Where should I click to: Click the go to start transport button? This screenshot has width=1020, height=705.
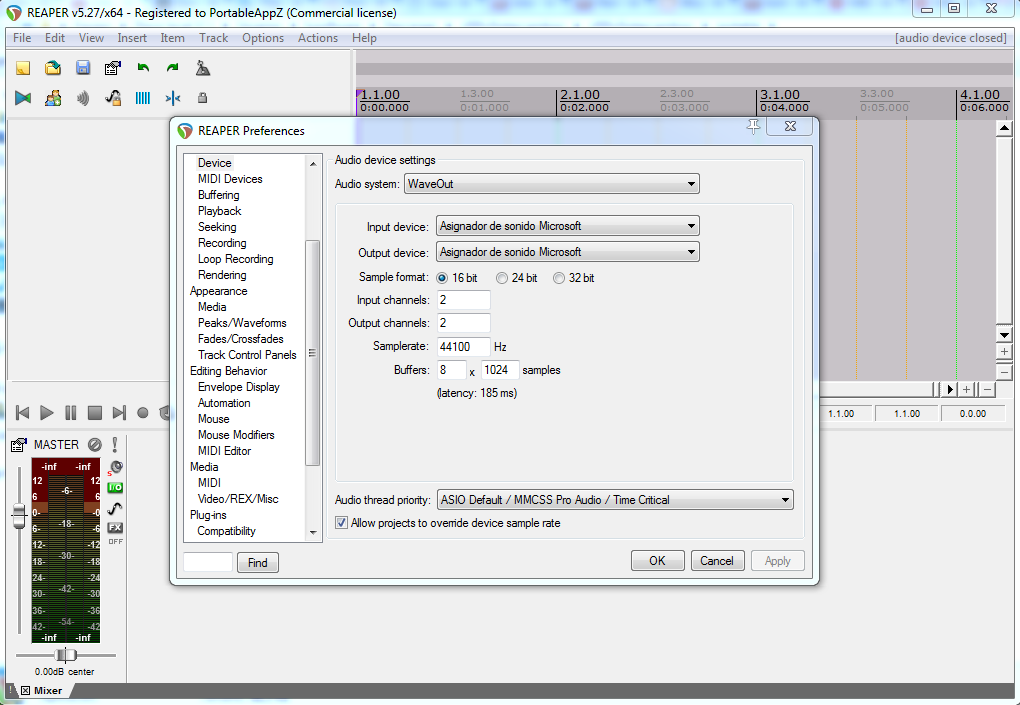click(x=22, y=412)
